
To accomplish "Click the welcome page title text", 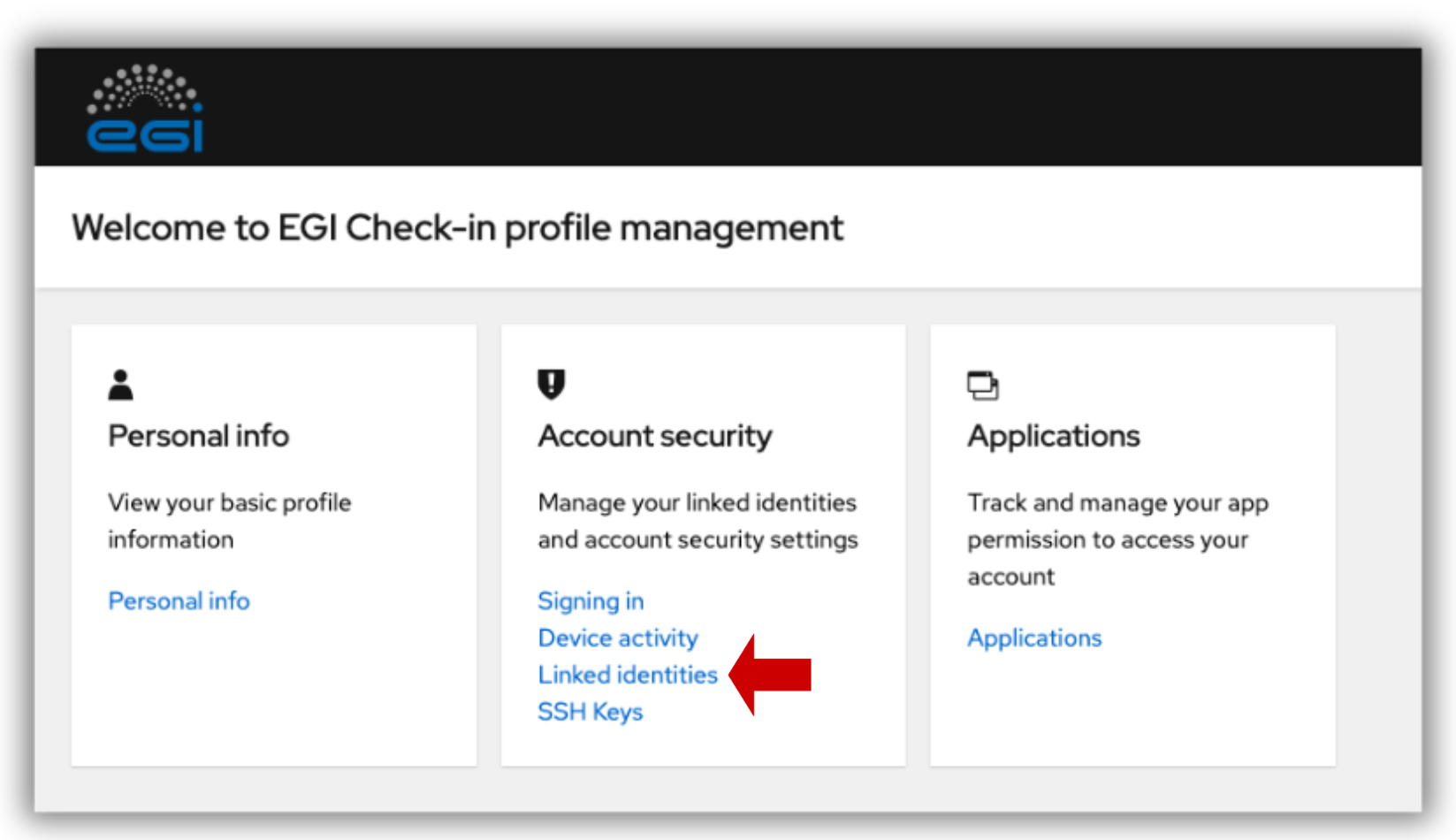I will tap(457, 228).
